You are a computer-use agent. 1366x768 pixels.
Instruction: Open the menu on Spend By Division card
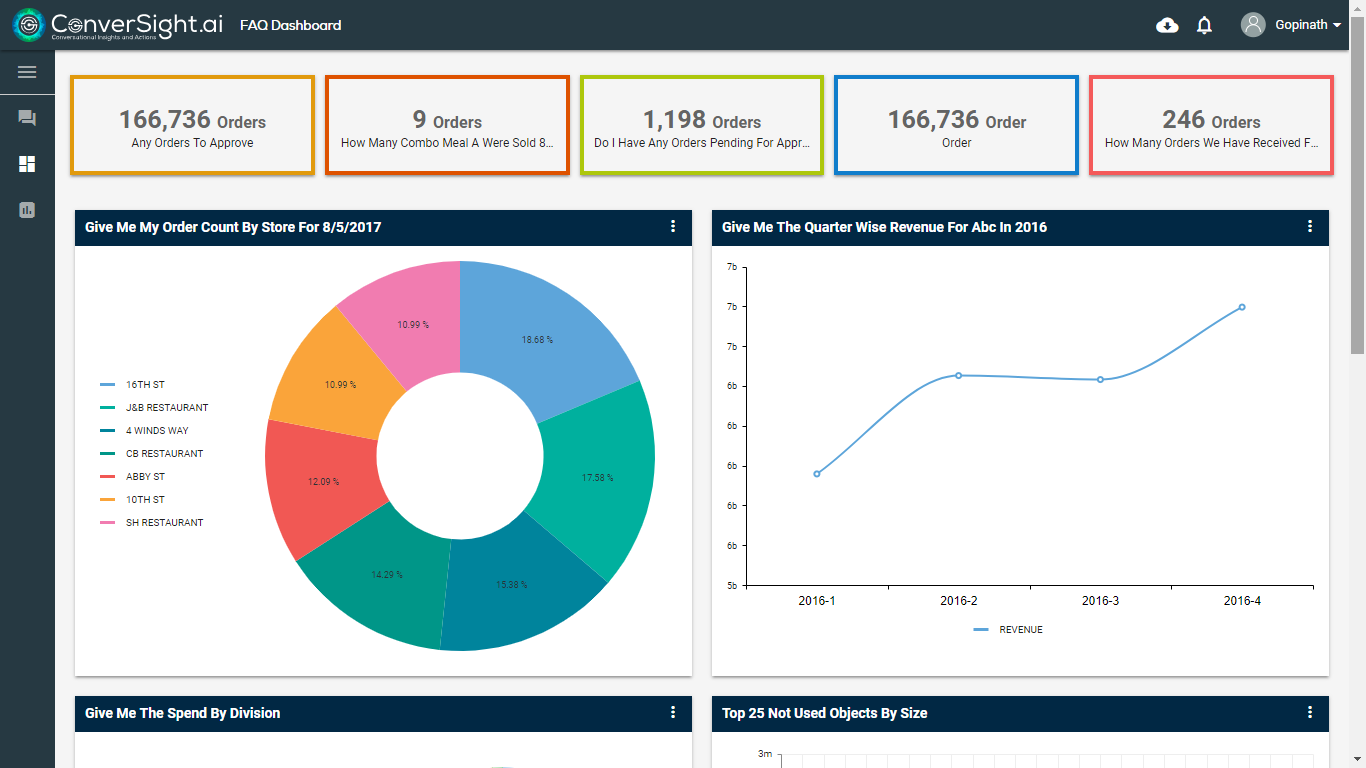point(673,713)
